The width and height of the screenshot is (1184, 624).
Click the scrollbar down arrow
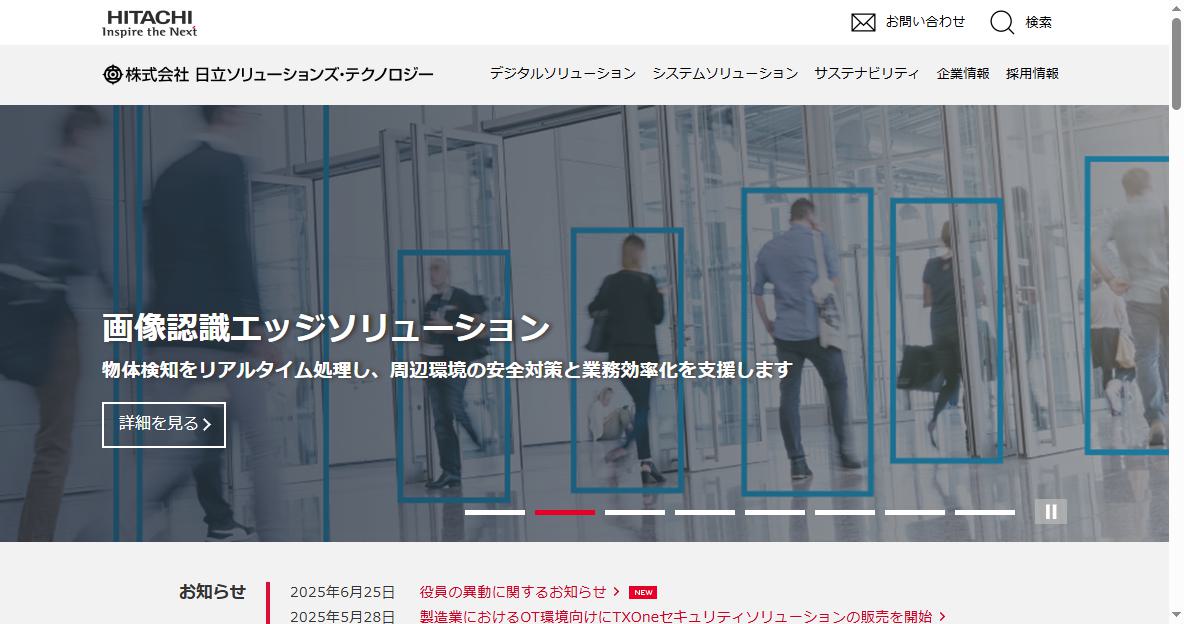pyautogui.click(x=1176, y=616)
